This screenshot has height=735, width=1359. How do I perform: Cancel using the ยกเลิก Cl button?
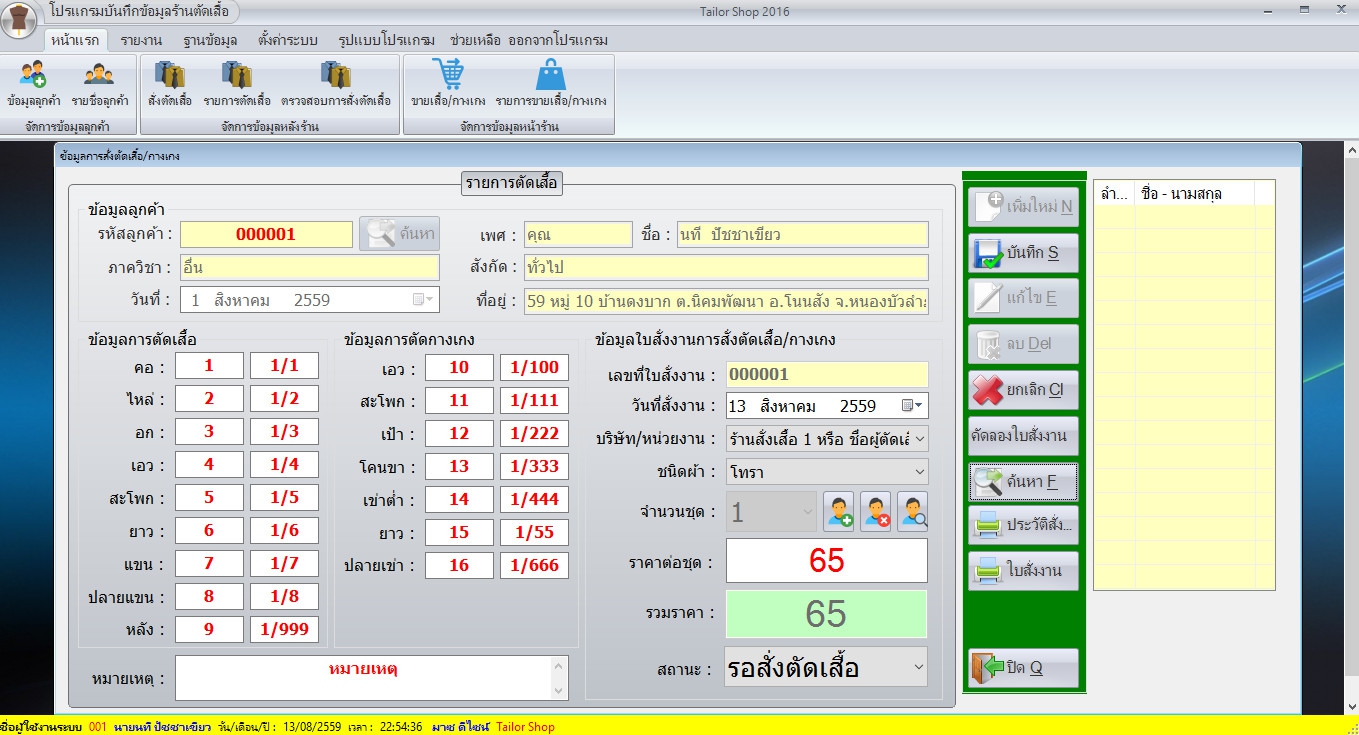[x=1023, y=390]
